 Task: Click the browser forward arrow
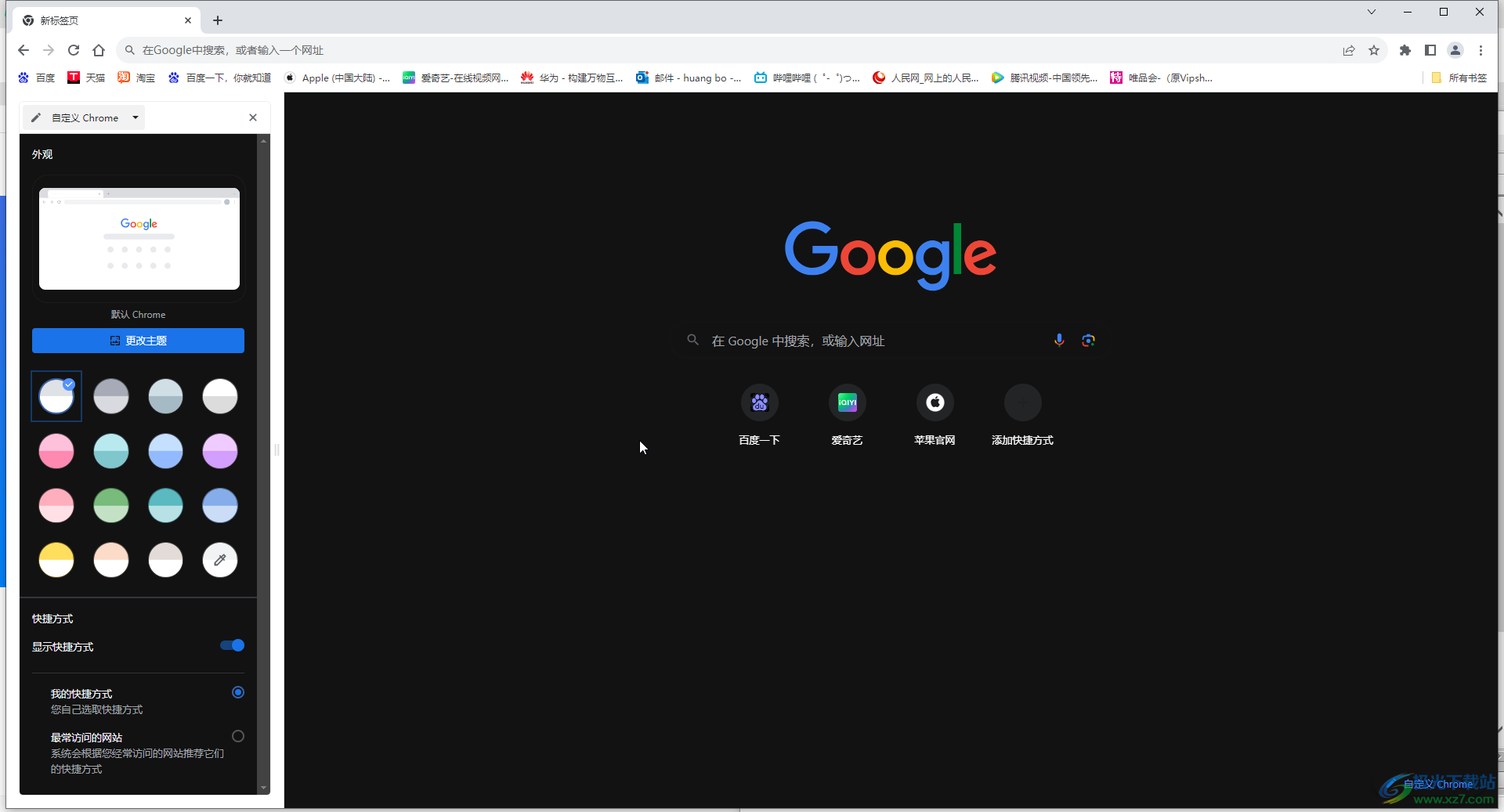click(49, 50)
